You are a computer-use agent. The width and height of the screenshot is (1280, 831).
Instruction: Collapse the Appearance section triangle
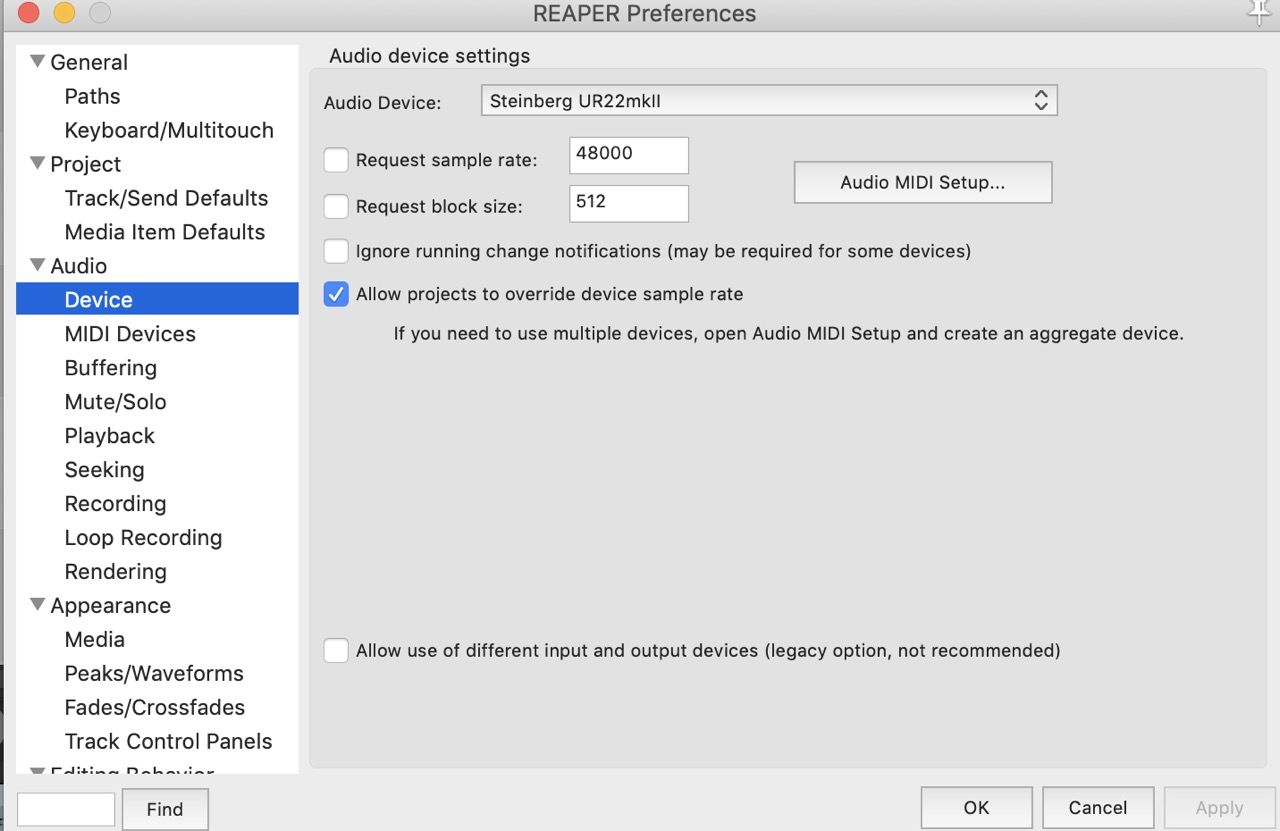click(38, 606)
